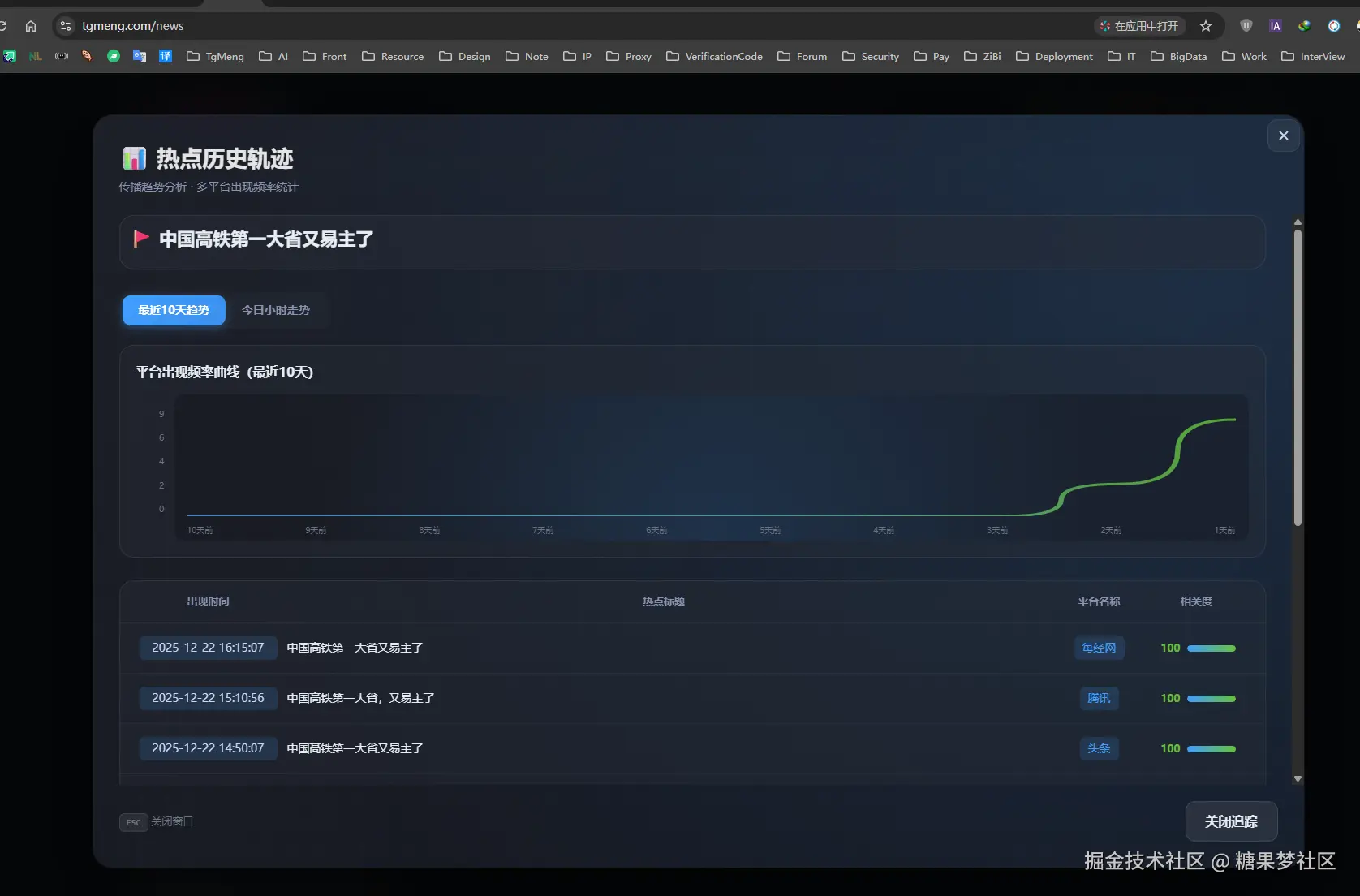The height and width of the screenshot is (896, 1360).
Task: Open the site information icon in address bar
Action: click(66, 26)
